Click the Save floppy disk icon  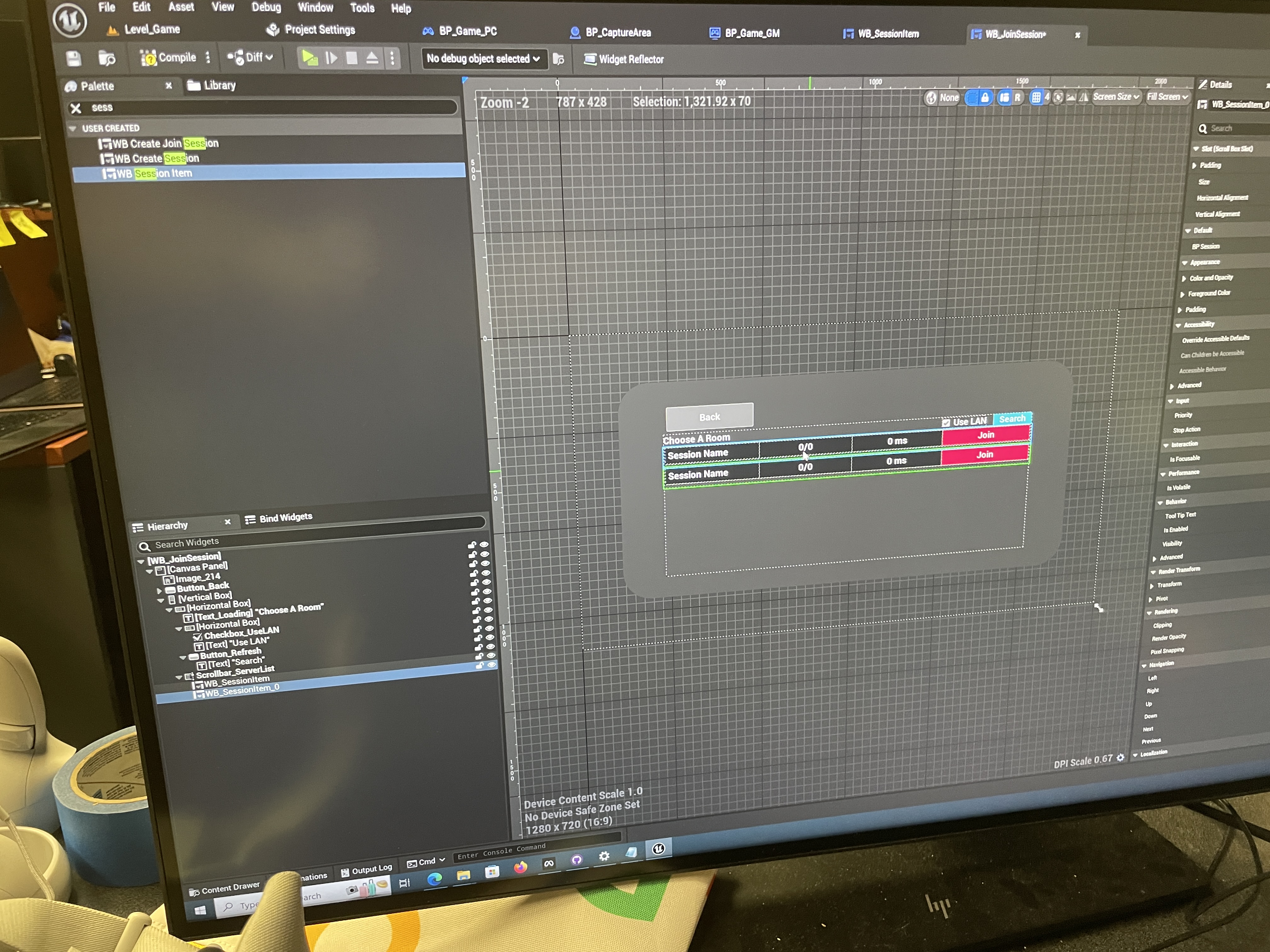[73, 58]
